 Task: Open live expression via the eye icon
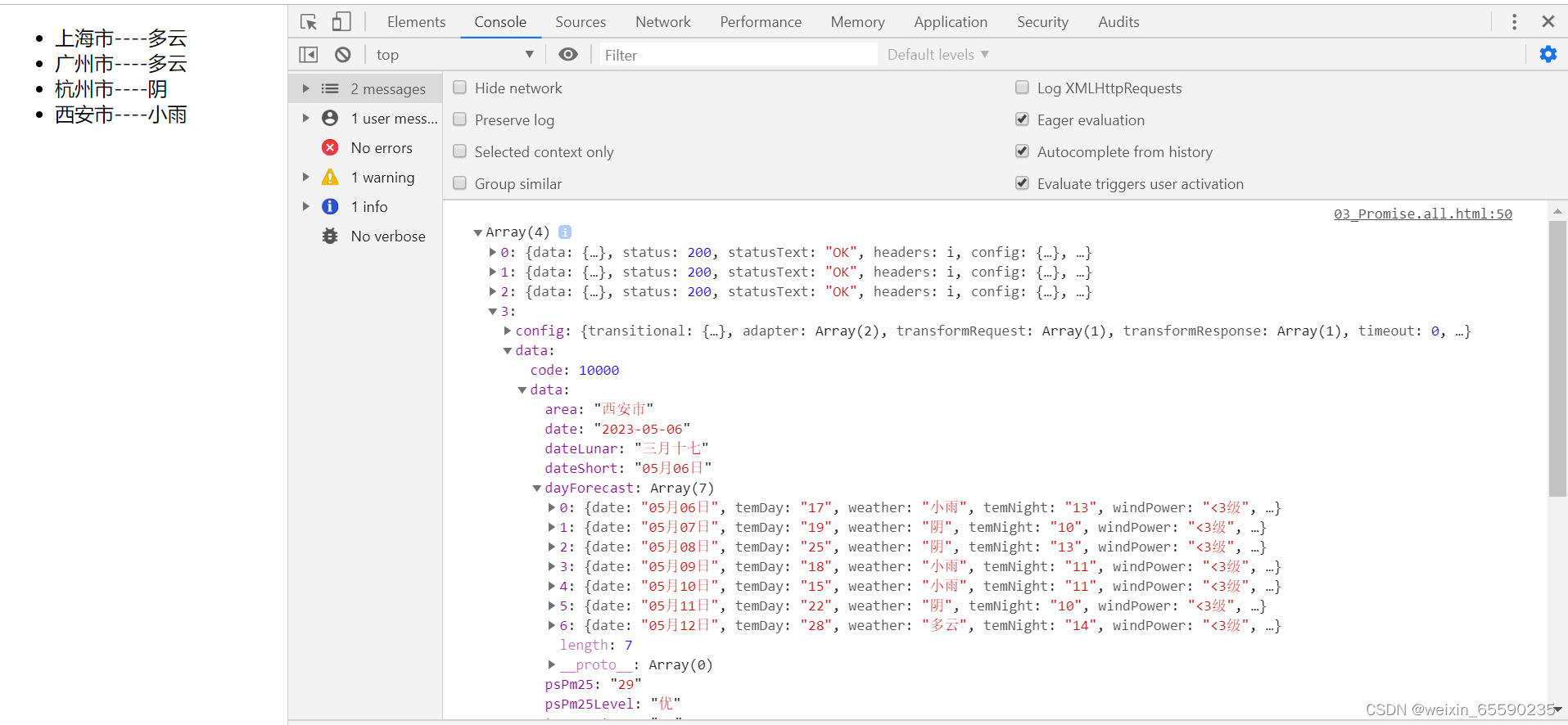568,55
